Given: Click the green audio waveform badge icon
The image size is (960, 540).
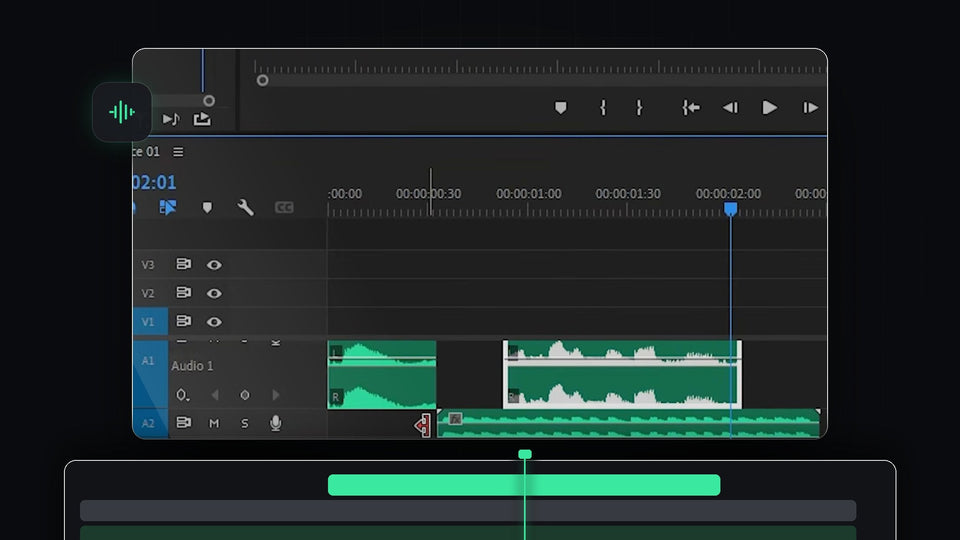Looking at the screenshot, I should click(122, 112).
